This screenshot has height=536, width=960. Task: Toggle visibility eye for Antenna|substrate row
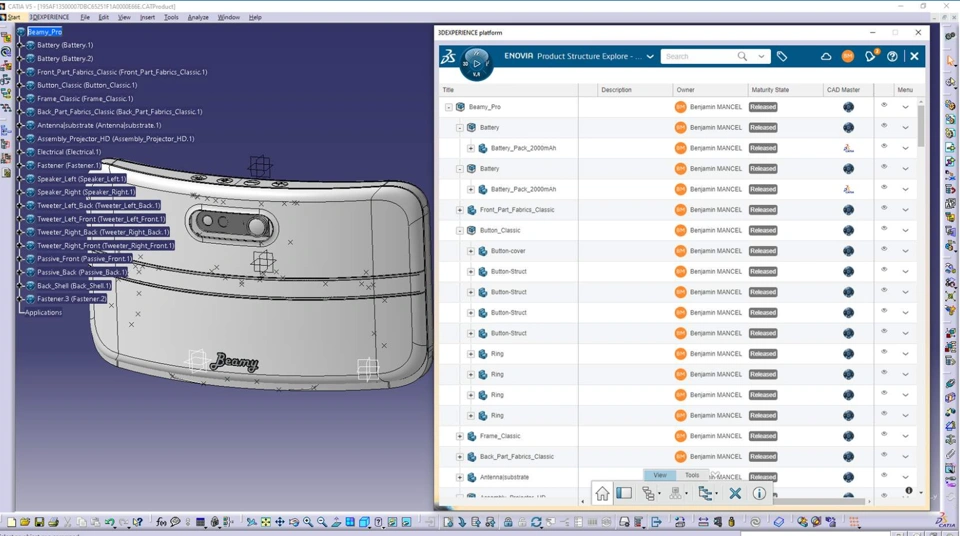coord(884,475)
